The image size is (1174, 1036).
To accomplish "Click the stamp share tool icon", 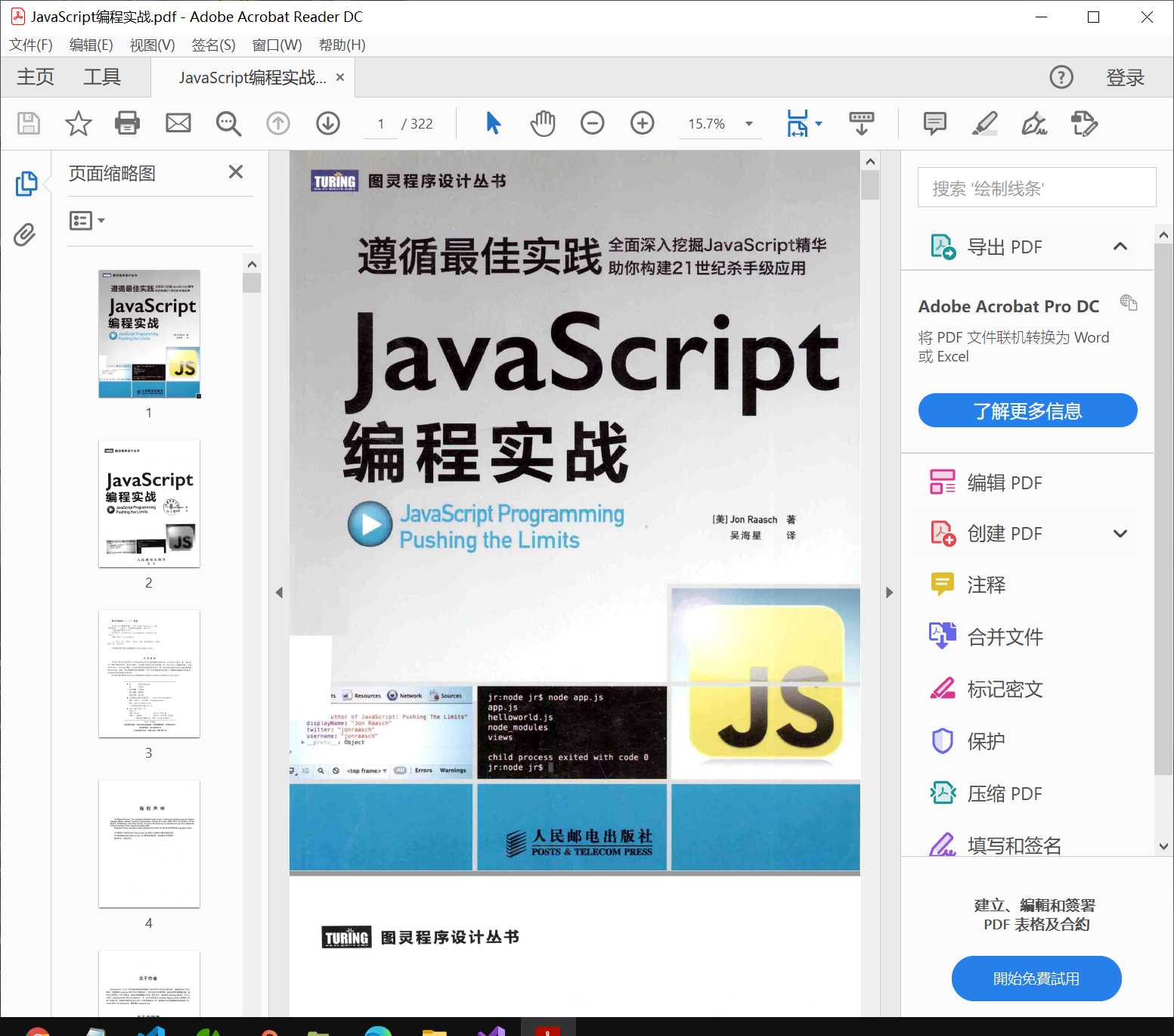I will click(x=1085, y=123).
